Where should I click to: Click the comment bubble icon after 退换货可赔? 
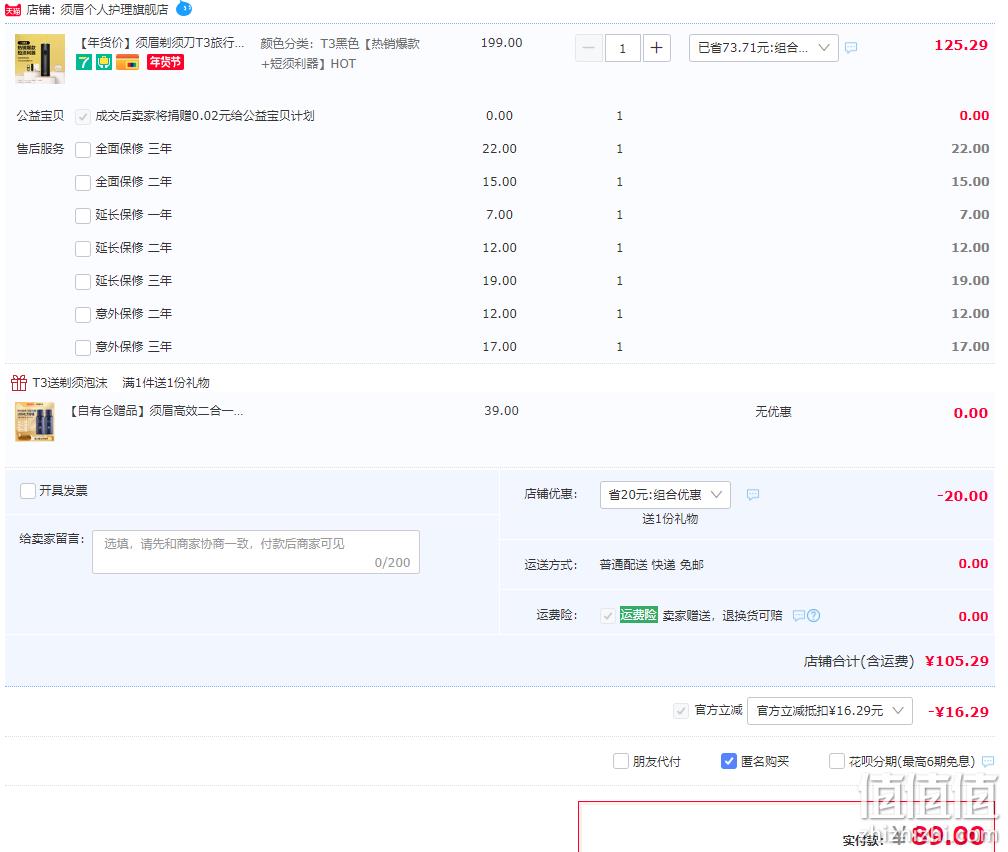[798, 615]
